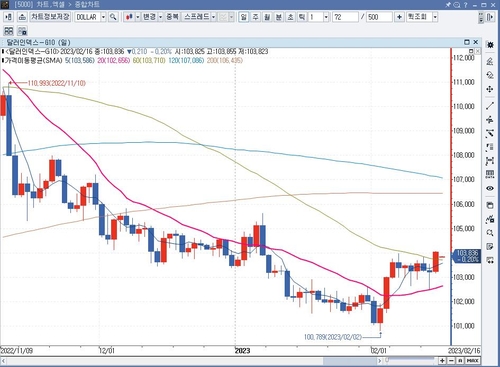Select the horizontal line cross tool
This screenshot has width=500, height=367.
tap(490, 120)
